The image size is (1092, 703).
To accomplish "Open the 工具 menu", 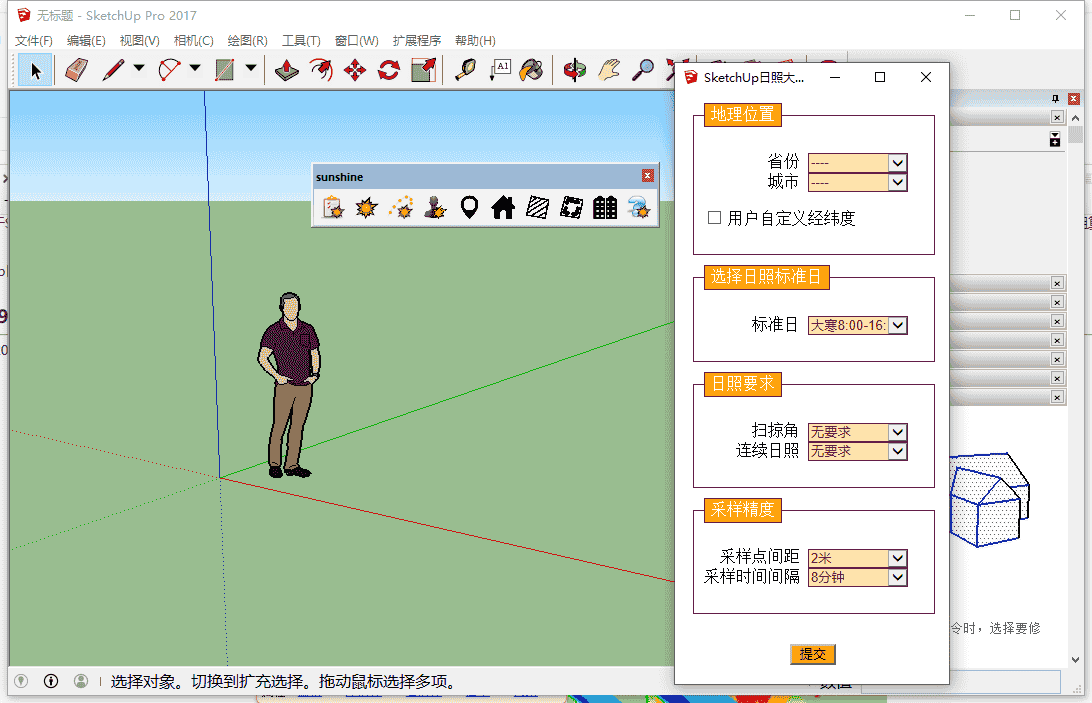I will [x=304, y=41].
